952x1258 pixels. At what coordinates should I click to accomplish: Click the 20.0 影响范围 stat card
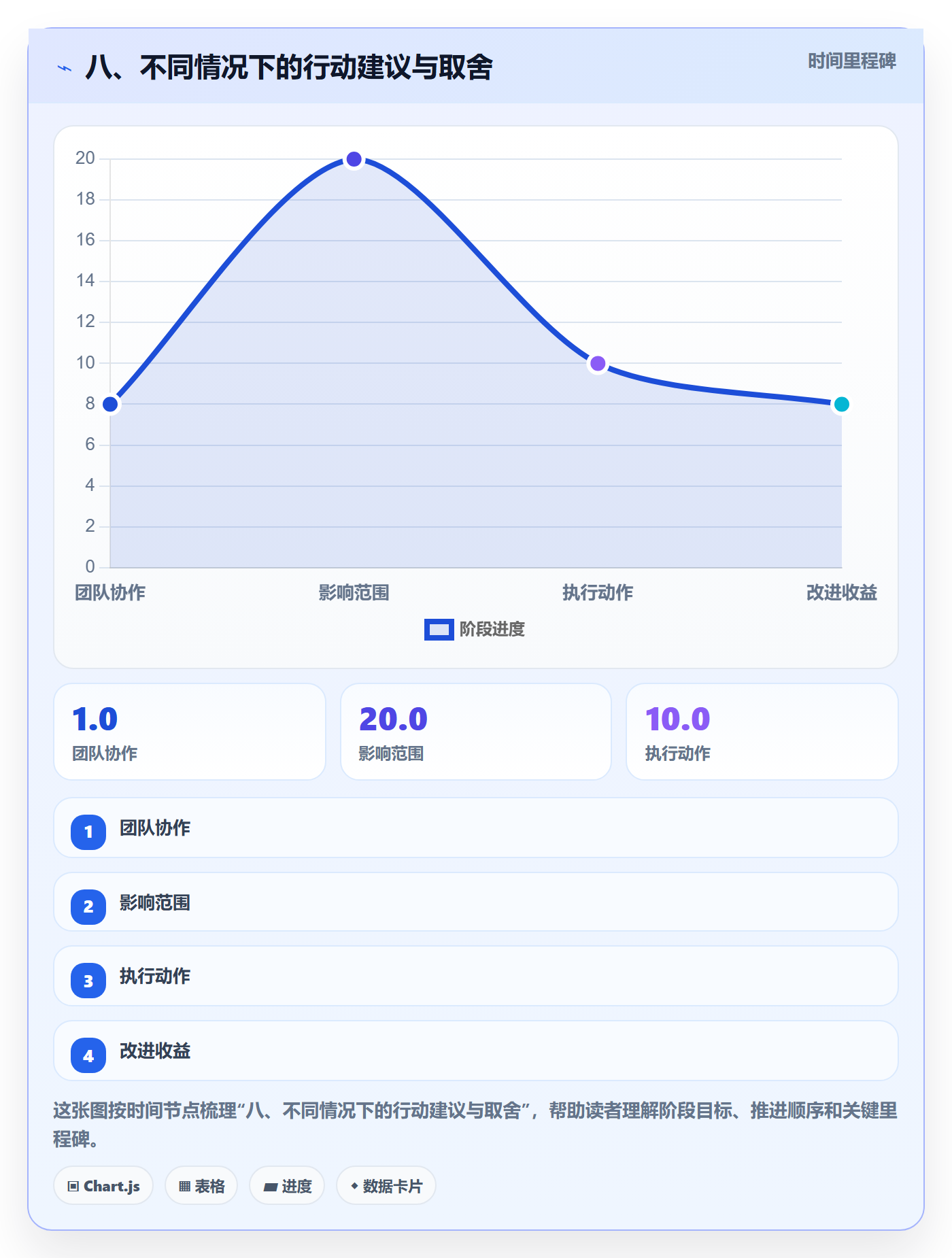coord(476,732)
